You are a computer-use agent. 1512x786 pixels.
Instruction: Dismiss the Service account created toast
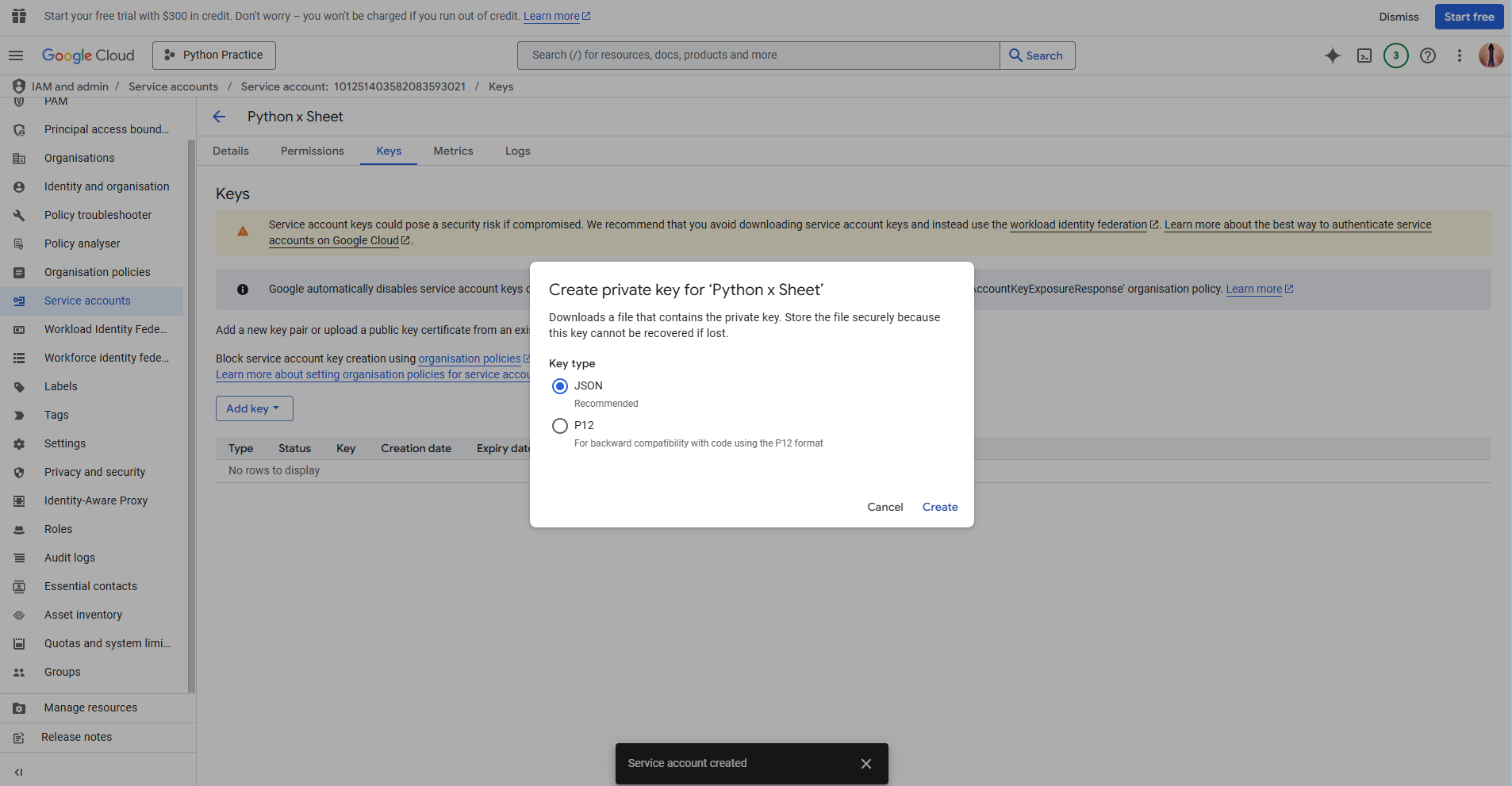tap(866, 764)
